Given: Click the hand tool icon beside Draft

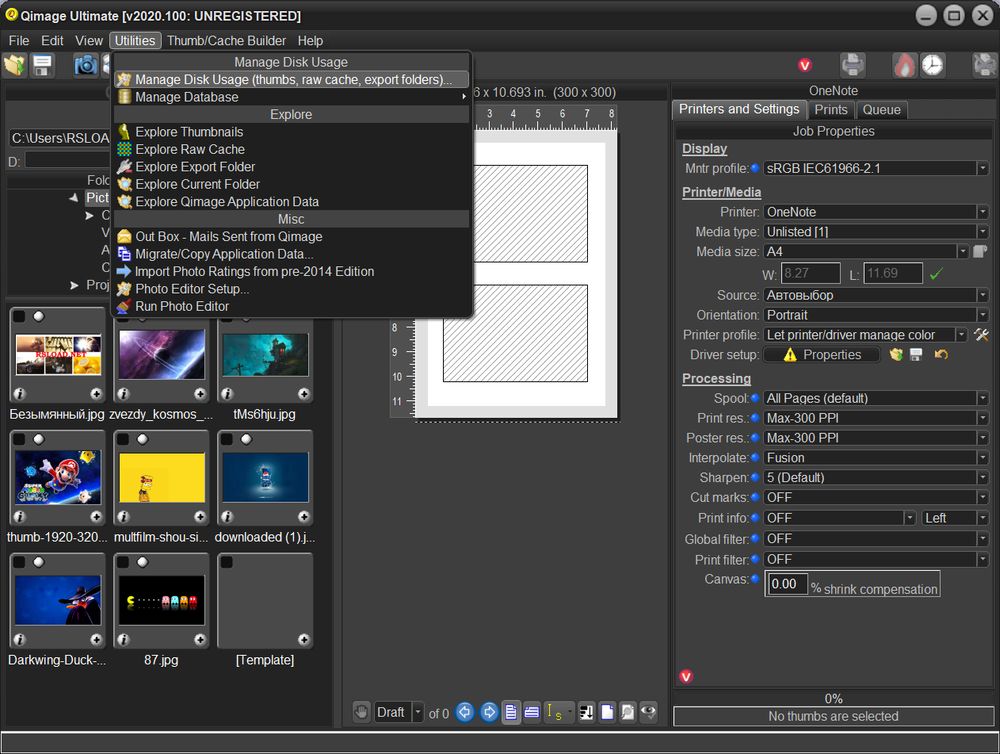Looking at the screenshot, I should coord(361,712).
